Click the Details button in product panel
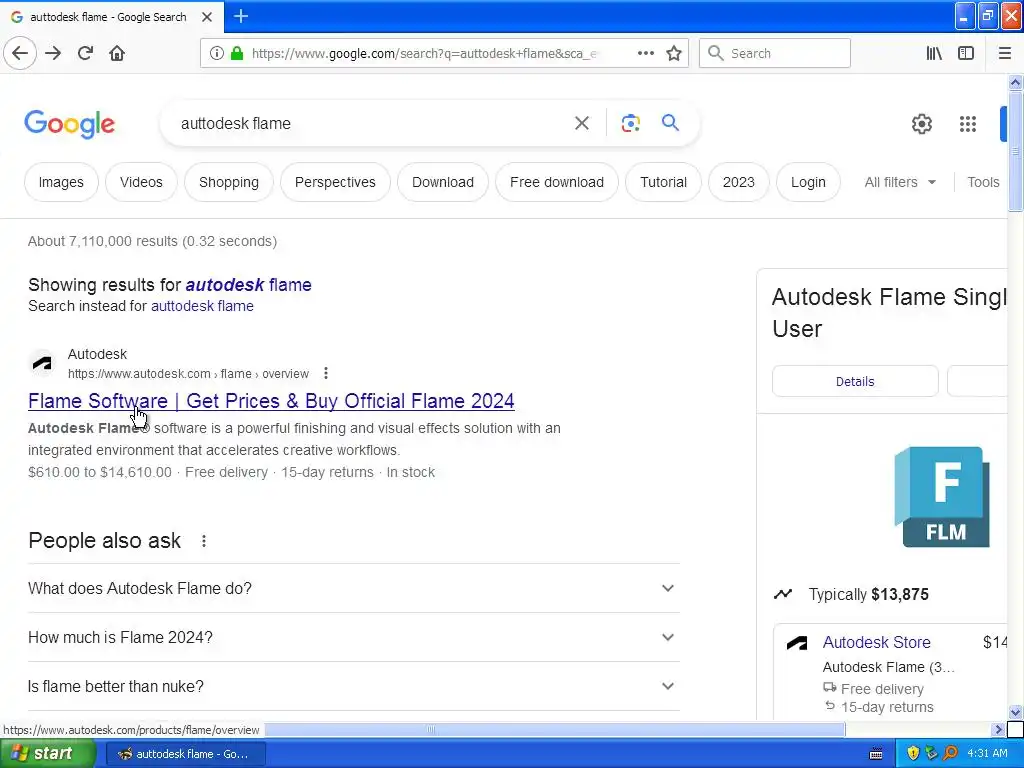This screenshot has width=1024, height=768. coord(855,381)
